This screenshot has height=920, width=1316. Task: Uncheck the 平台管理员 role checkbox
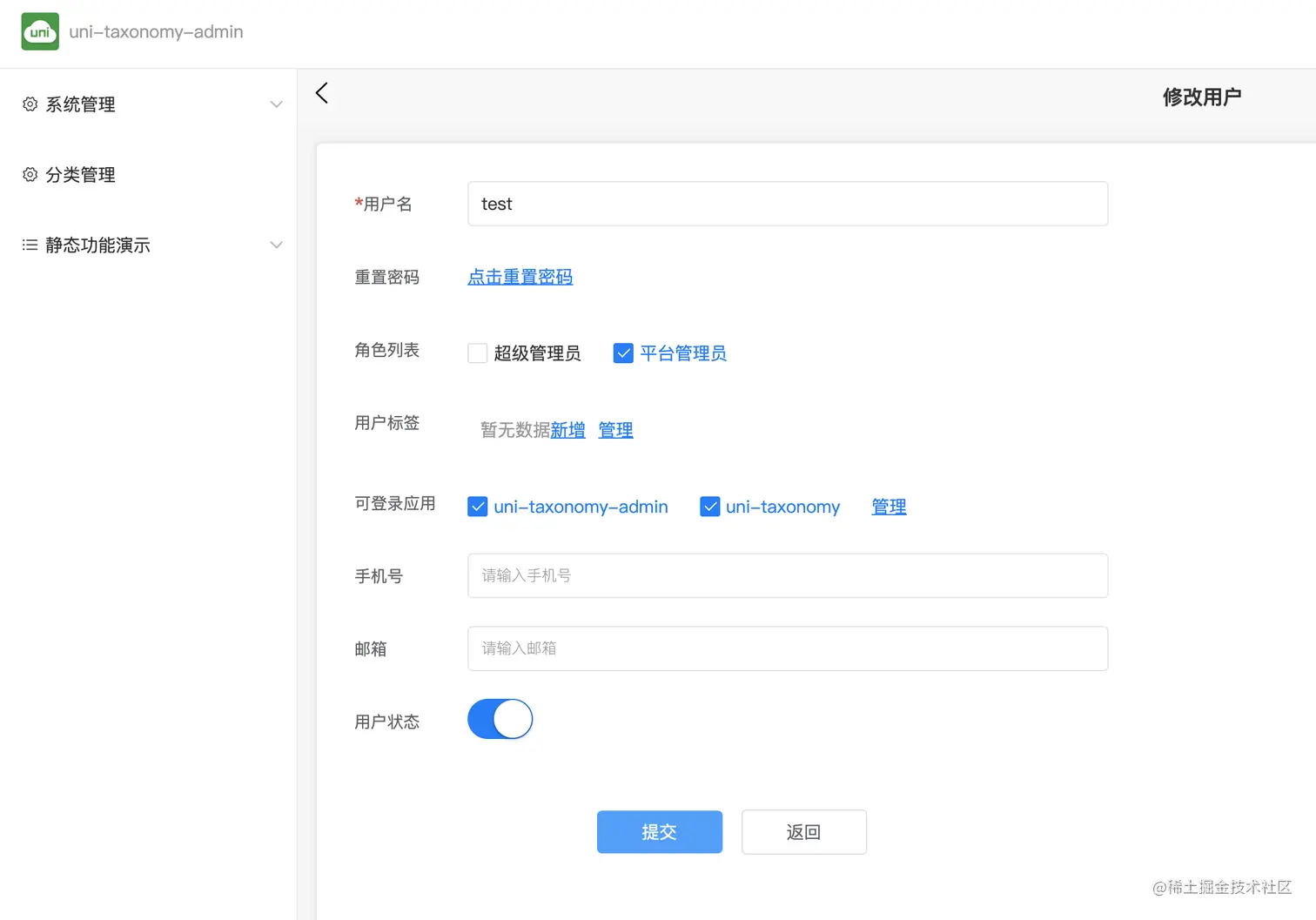pos(623,353)
